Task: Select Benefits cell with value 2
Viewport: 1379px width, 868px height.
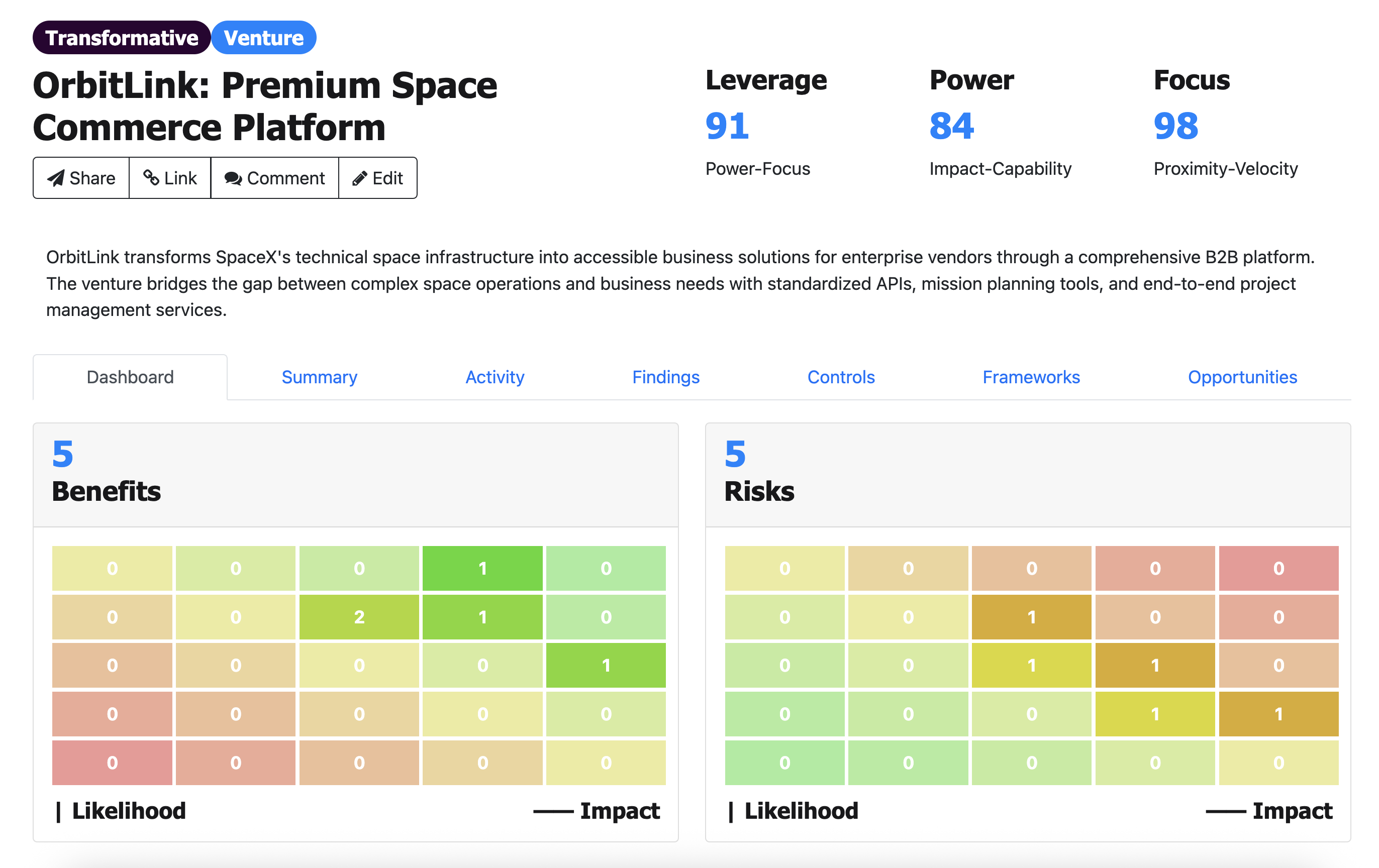Action: (x=359, y=617)
